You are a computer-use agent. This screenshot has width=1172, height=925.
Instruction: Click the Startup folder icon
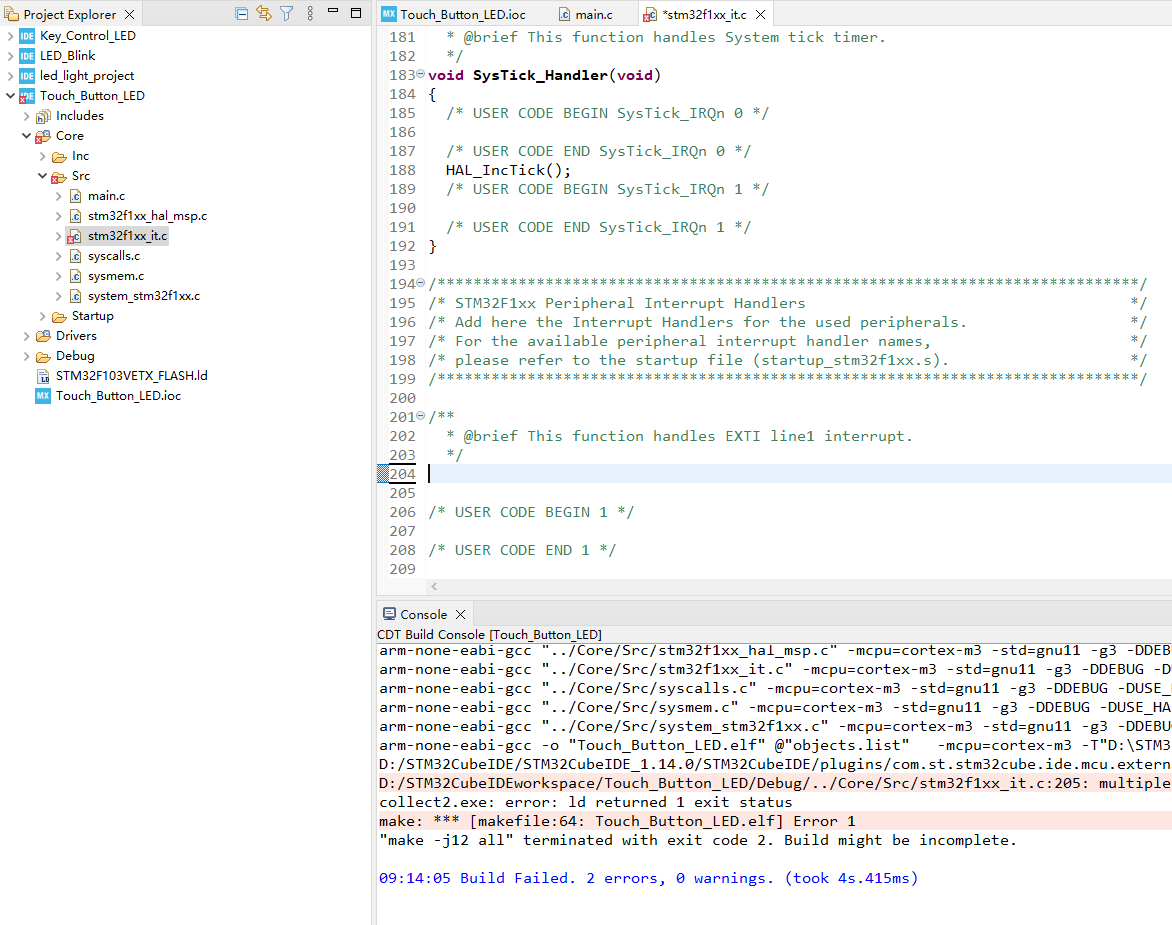(x=59, y=316)
